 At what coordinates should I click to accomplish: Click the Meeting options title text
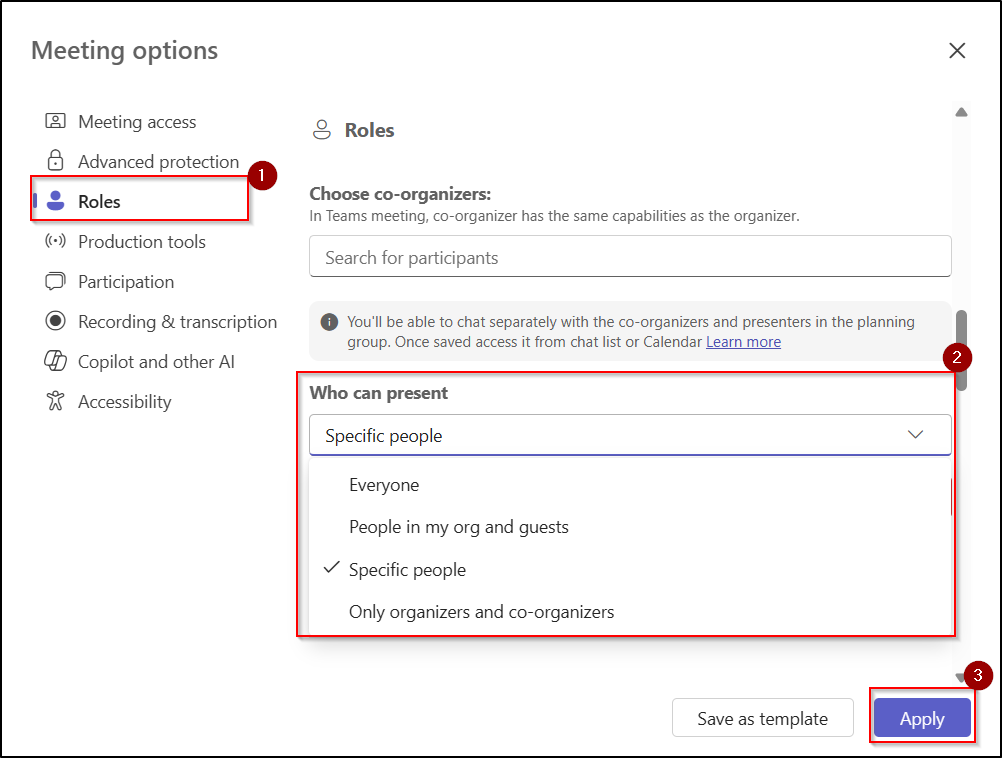pos(125,50)
